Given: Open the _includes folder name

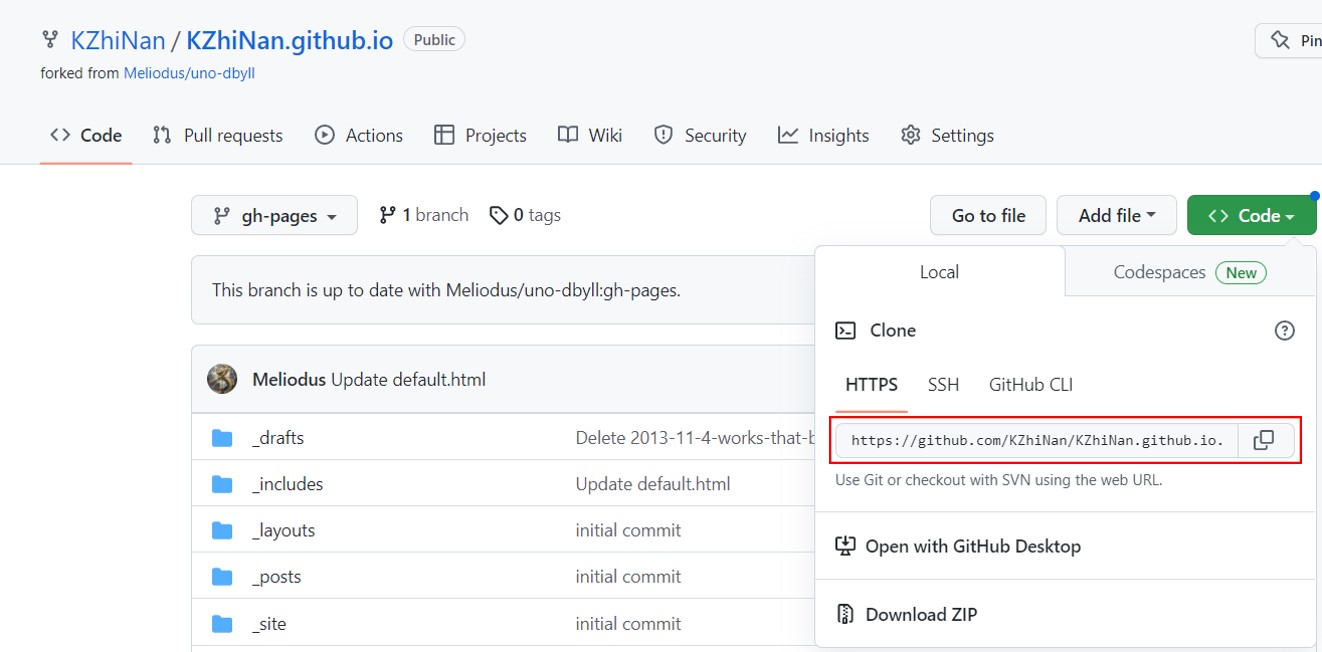Looking at the screenshot, I should click(x=288, y=484).
